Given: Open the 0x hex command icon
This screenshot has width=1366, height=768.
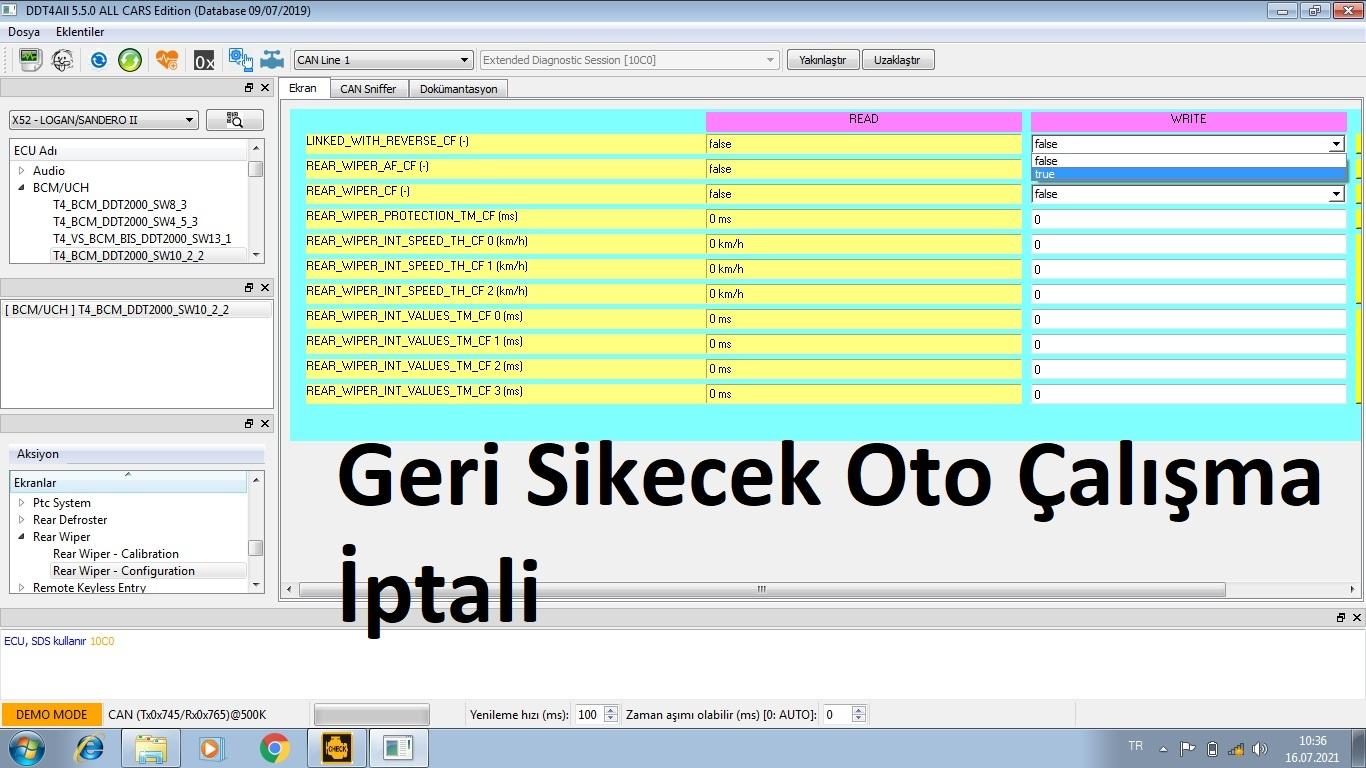Looking at the screenshot, I should point(204,61).
